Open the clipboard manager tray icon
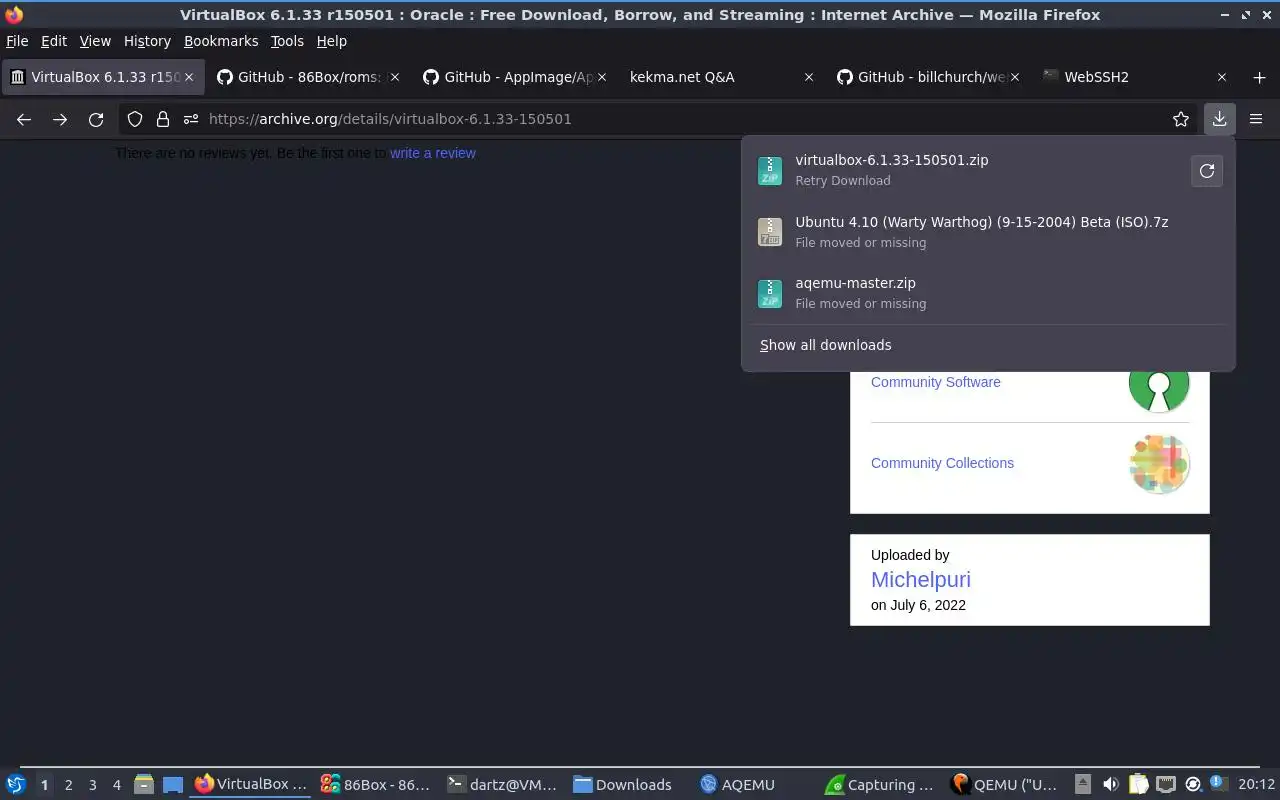The width and height of the screenshot is (1280, 800). click(x=1138, y=785)
